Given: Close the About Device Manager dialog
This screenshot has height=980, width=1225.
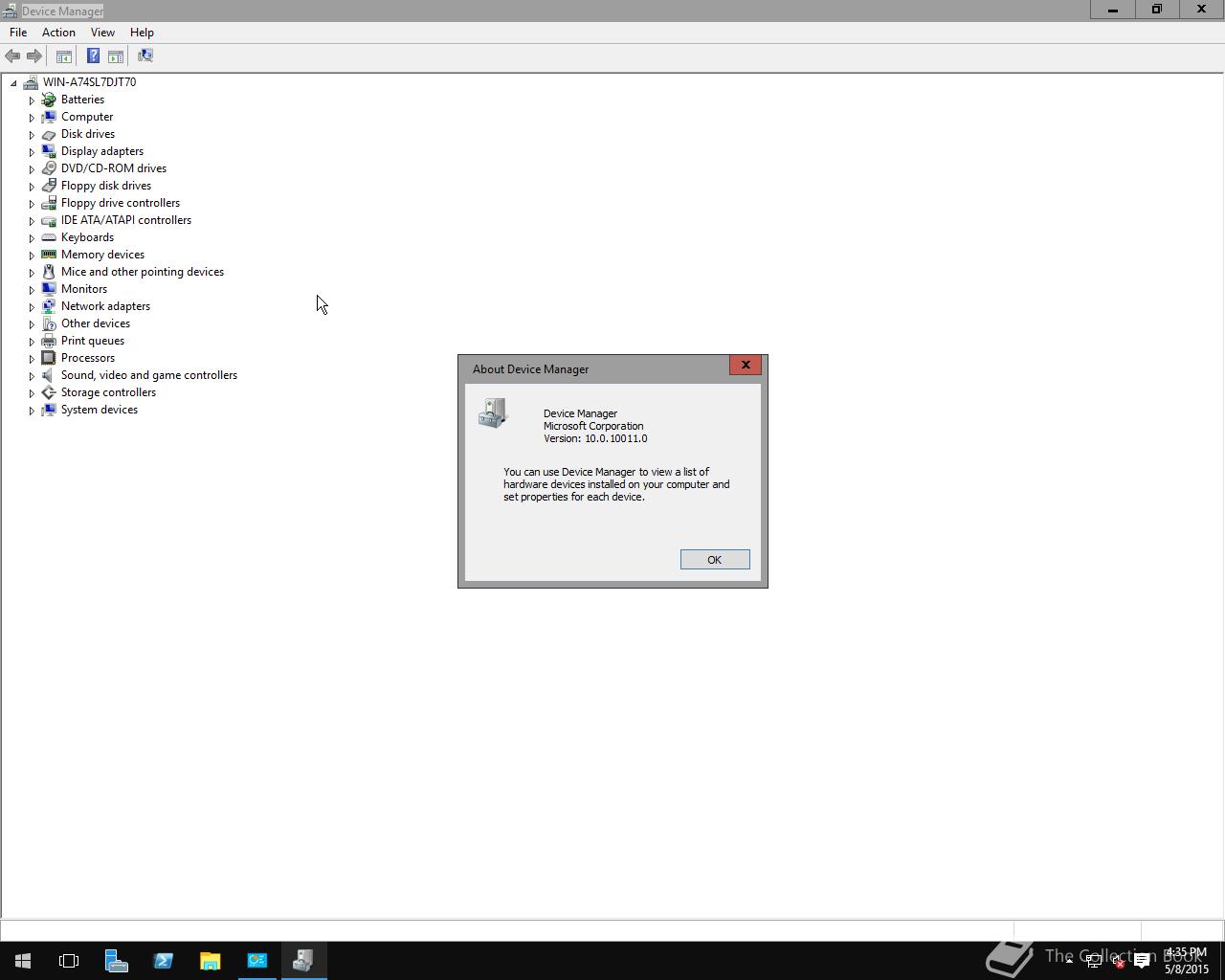Looking at the screenshot, I should point(746,365).
